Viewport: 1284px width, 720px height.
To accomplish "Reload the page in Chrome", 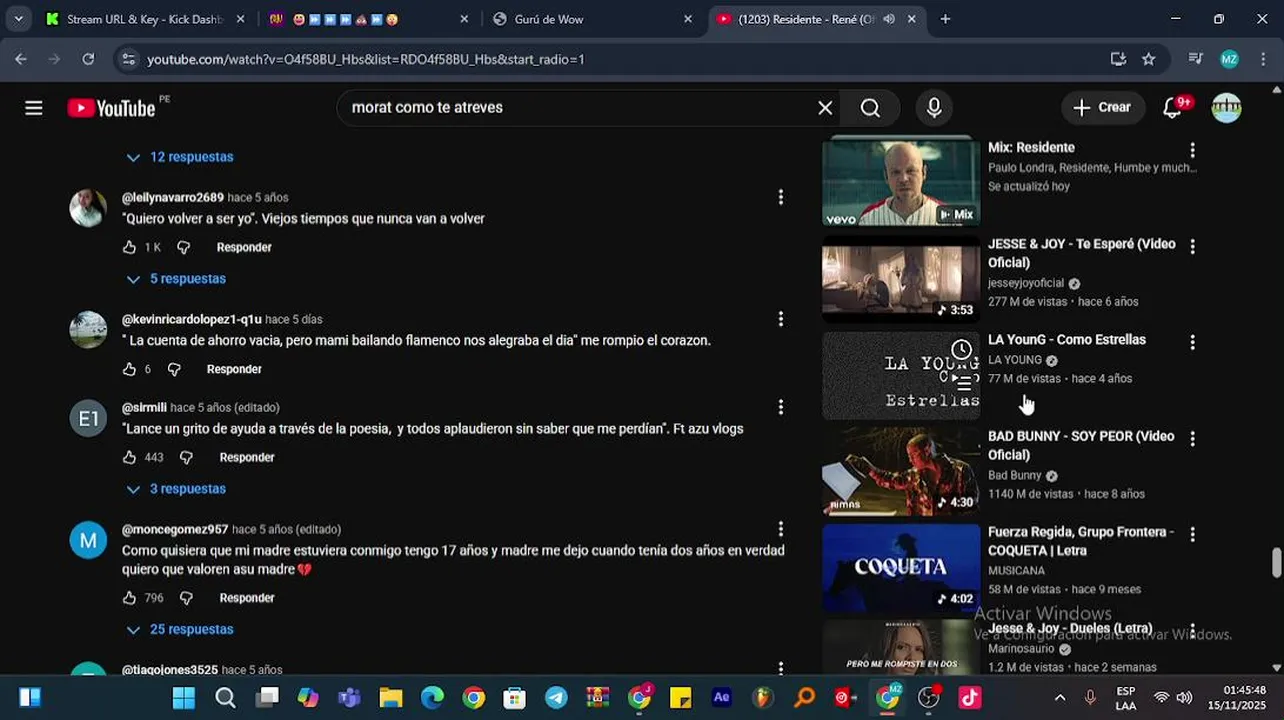I will click(88, 59).
